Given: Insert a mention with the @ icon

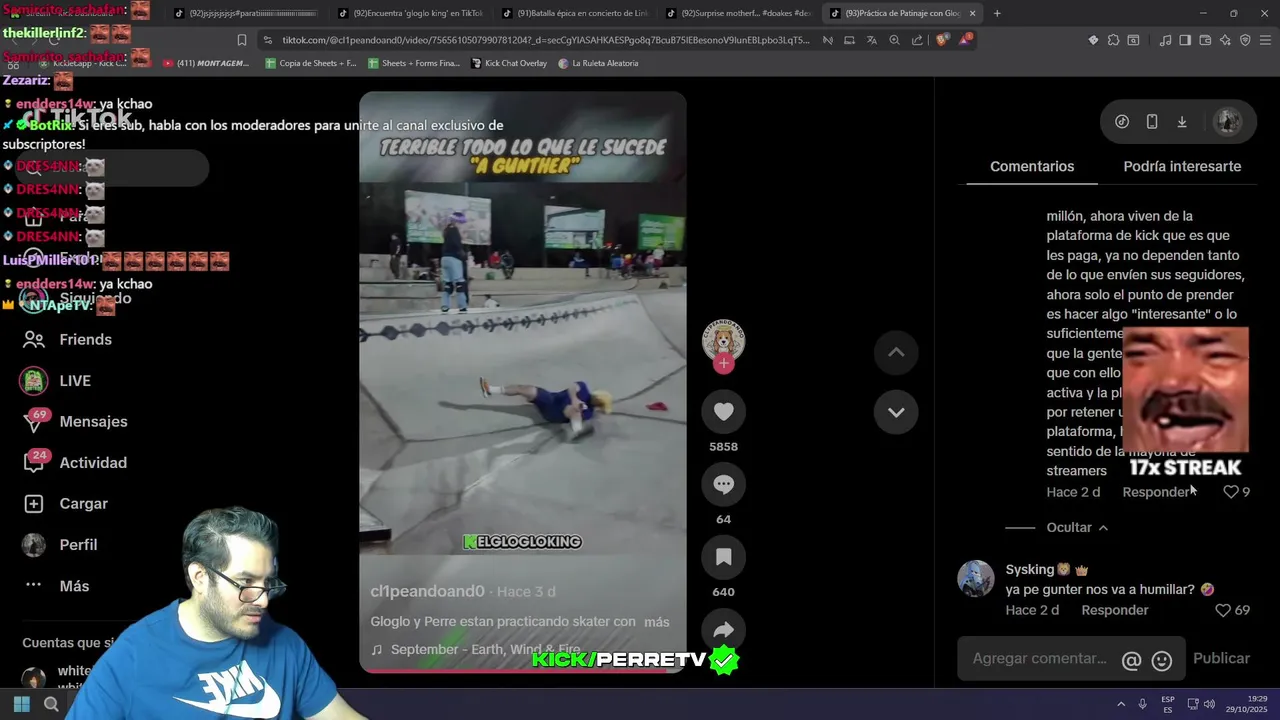Looking at the screenshot, I should 1132,660.
